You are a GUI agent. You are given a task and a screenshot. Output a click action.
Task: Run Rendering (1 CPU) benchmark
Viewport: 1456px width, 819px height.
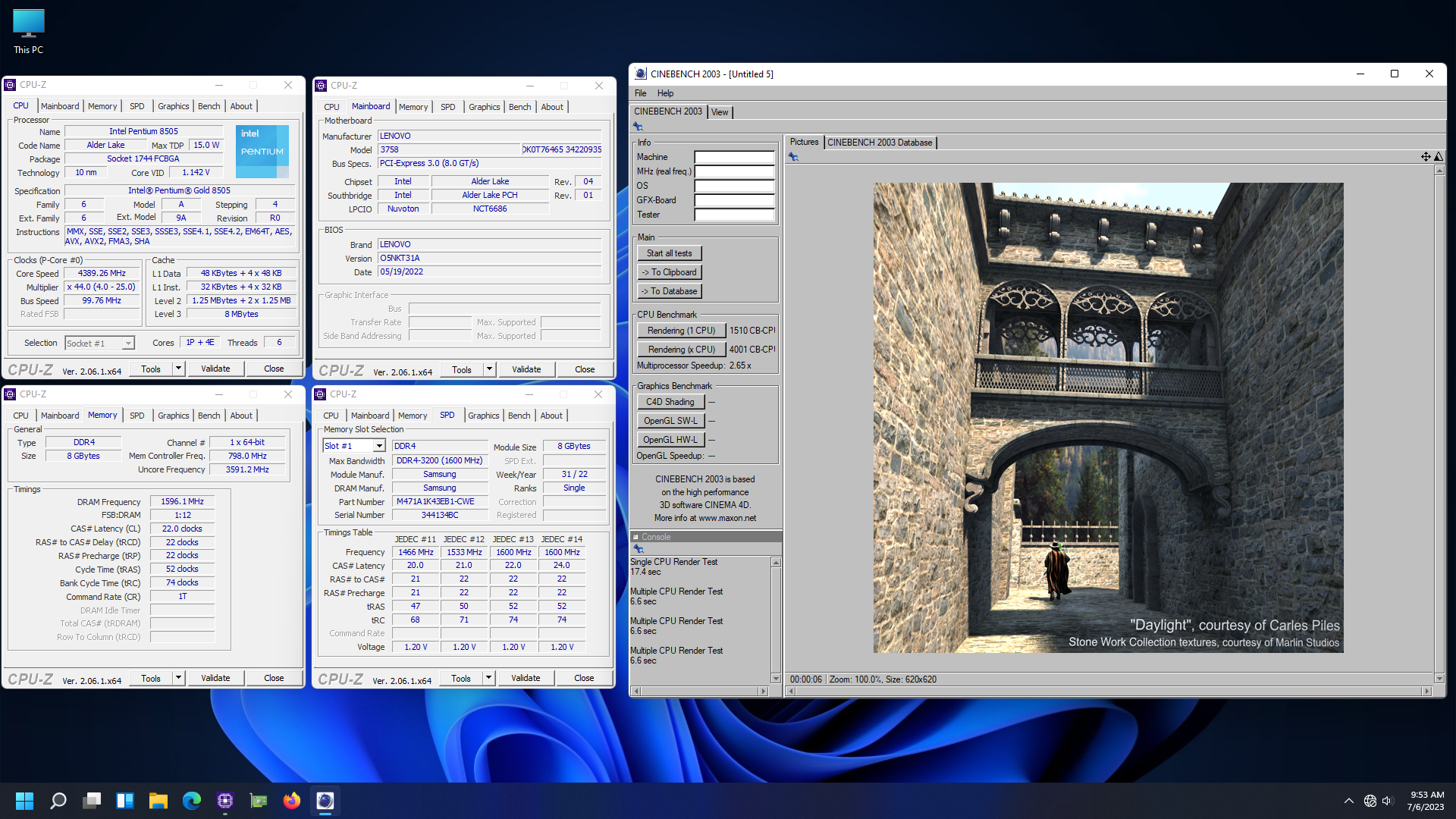pos(681,331)
